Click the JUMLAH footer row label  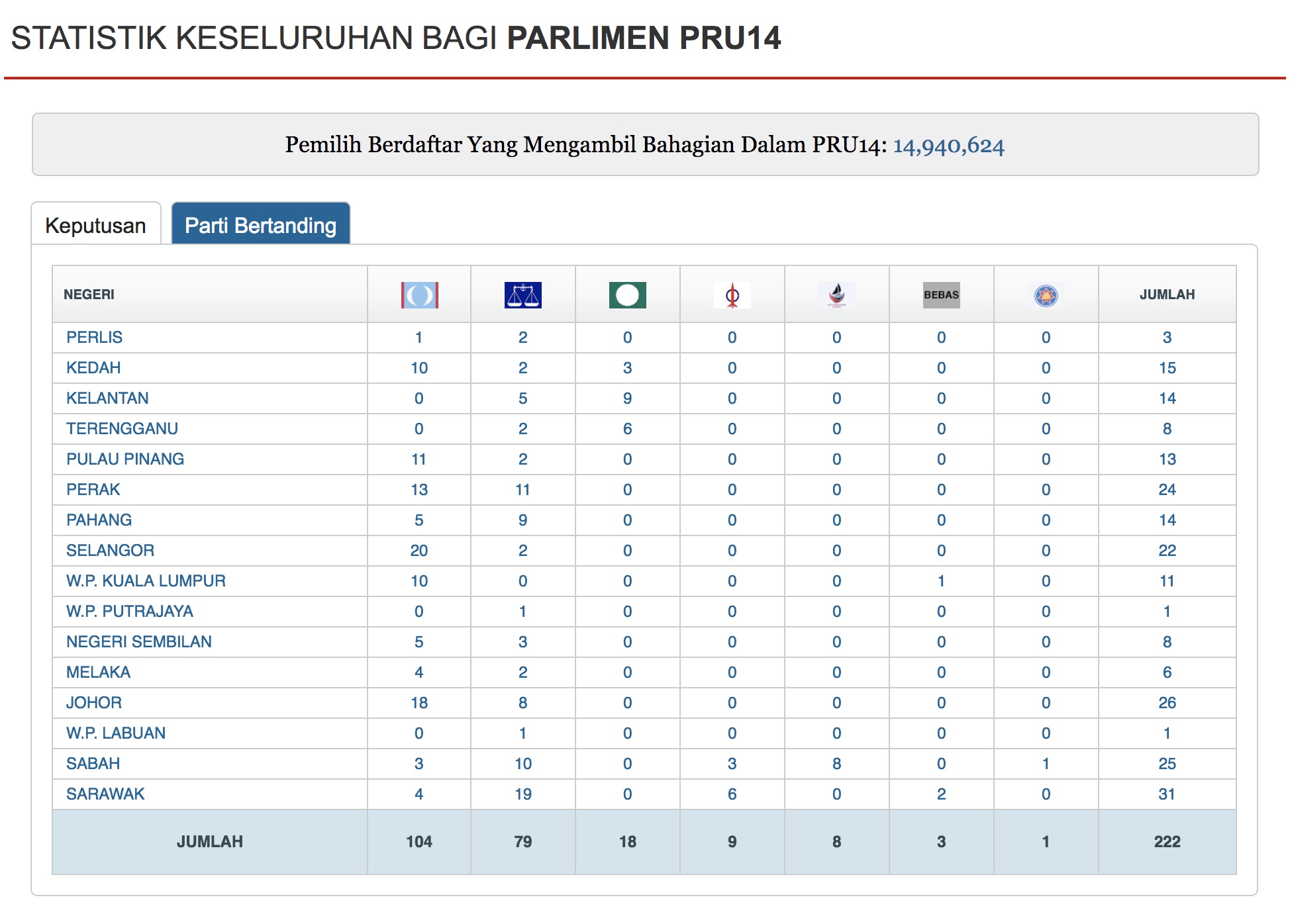[x=210, y=842]
